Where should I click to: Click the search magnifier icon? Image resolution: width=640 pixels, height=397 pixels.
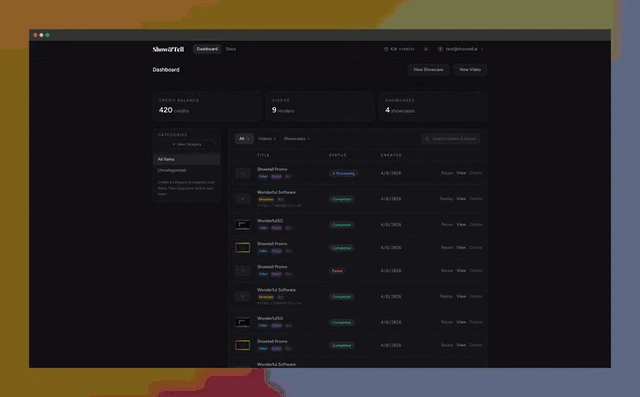(x=427, y=139)
